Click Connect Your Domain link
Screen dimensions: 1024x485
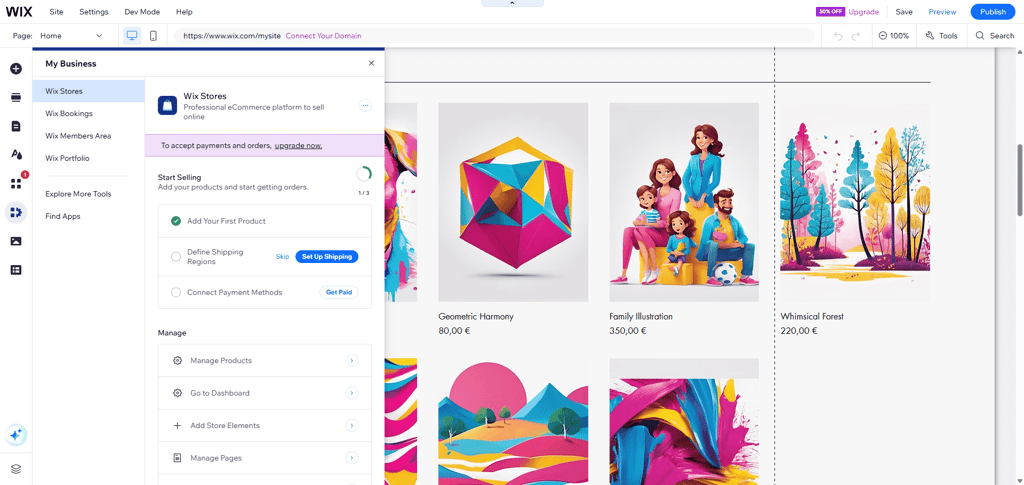coord(323,36)
